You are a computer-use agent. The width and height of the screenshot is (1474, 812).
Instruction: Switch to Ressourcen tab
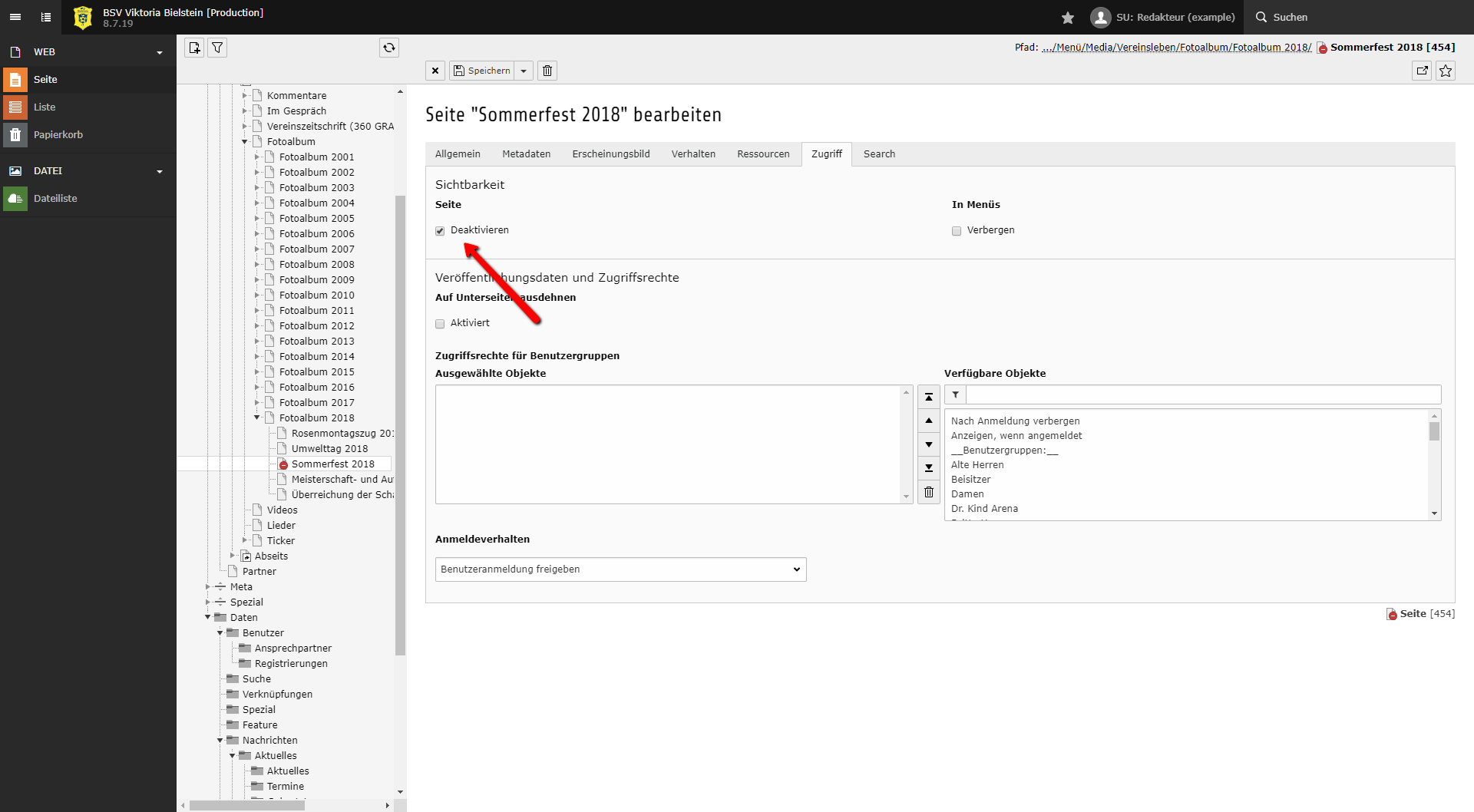(x=763, y=154)
